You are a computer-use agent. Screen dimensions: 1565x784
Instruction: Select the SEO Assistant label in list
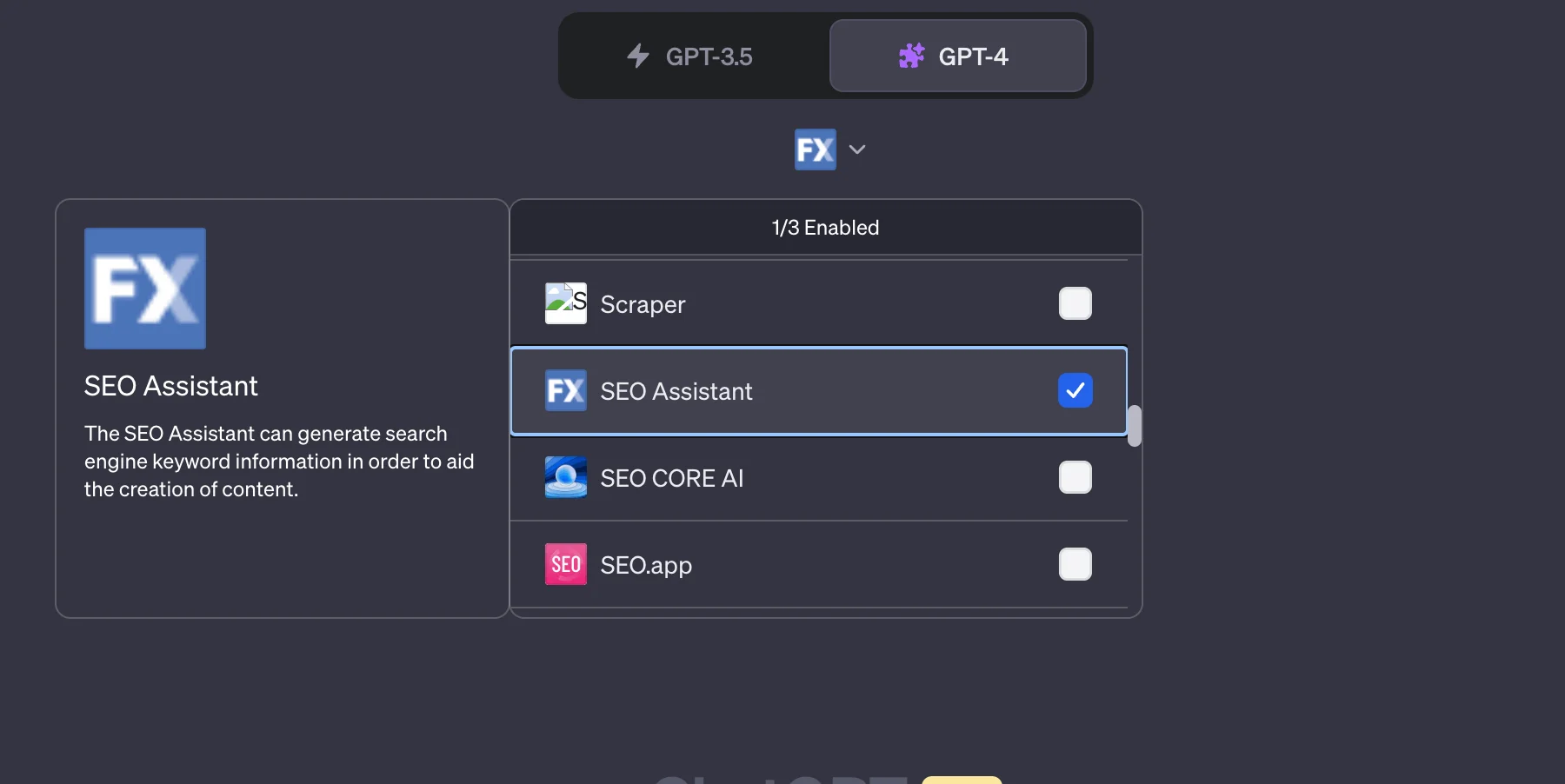coord(676,391)
